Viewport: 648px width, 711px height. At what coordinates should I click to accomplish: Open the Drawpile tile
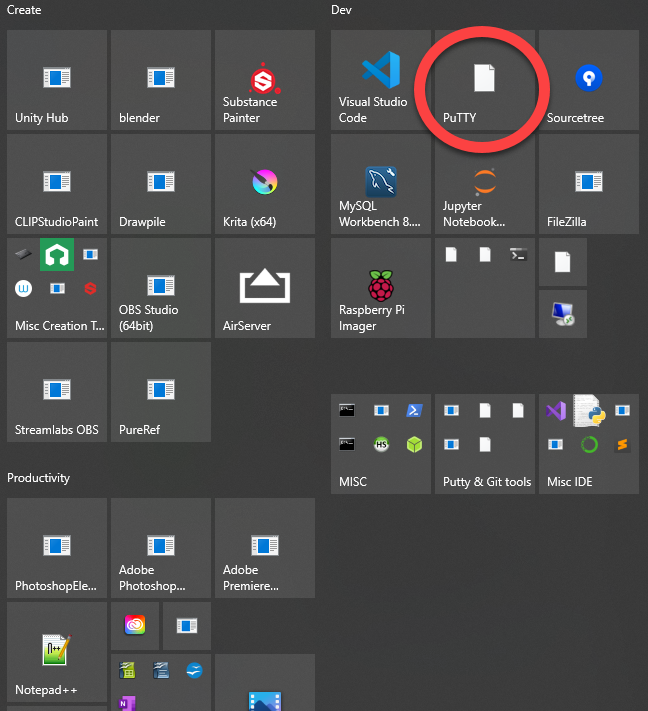tap(161, 184)
